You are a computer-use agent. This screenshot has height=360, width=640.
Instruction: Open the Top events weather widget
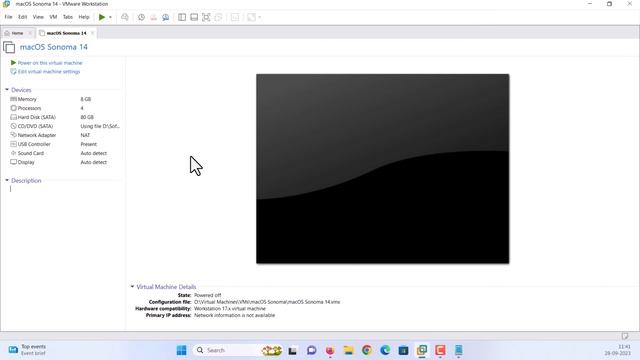(x=27, y=350)
